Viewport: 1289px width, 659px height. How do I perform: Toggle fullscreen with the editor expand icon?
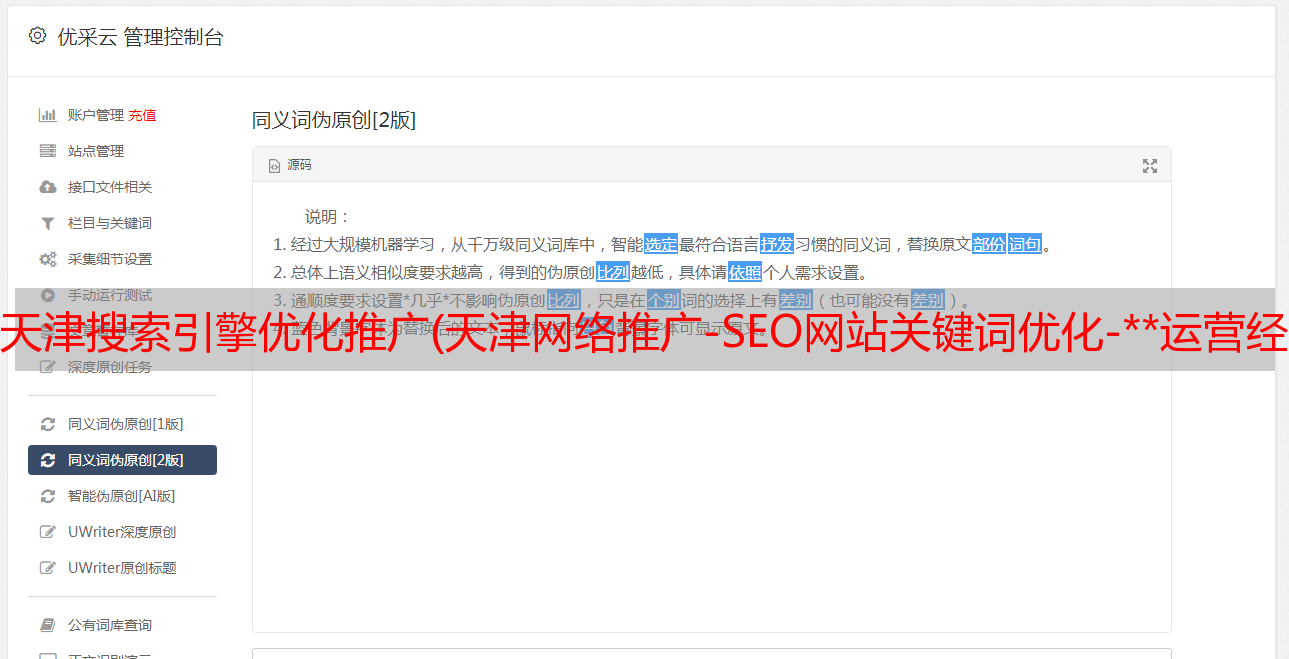(x=1150, y=166)
